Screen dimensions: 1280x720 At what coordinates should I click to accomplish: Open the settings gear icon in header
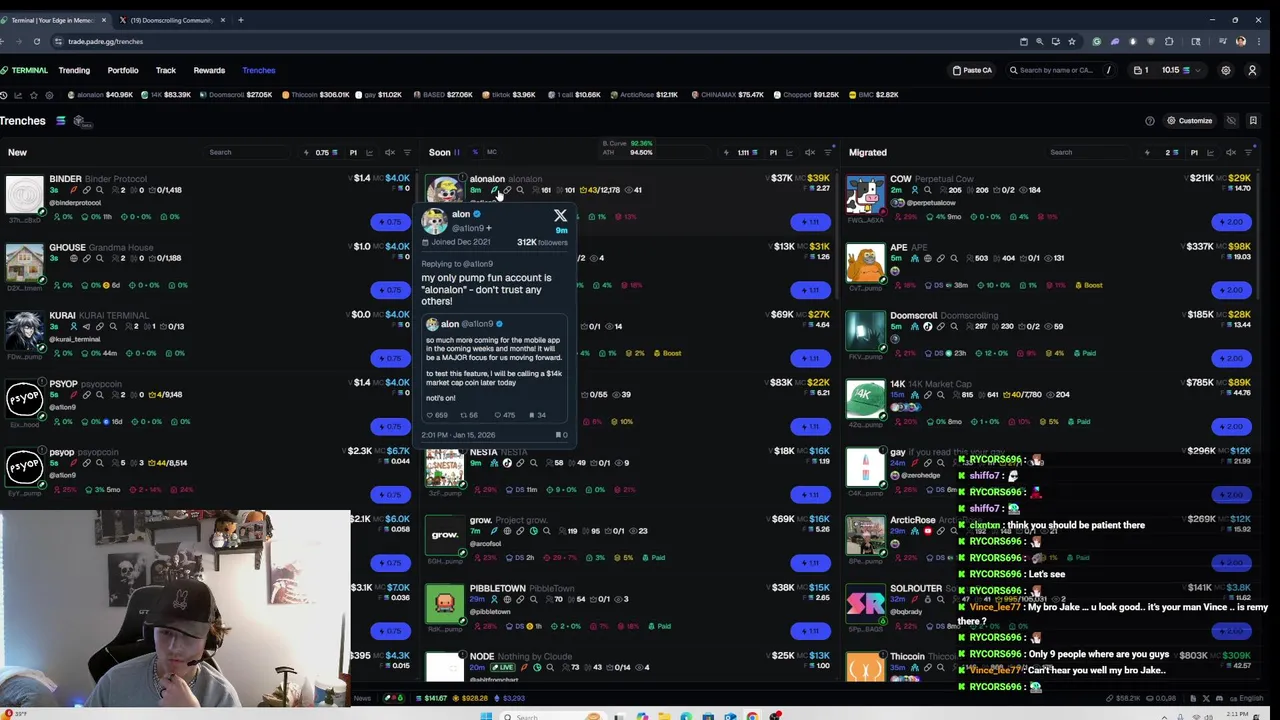coord(1225,70)
